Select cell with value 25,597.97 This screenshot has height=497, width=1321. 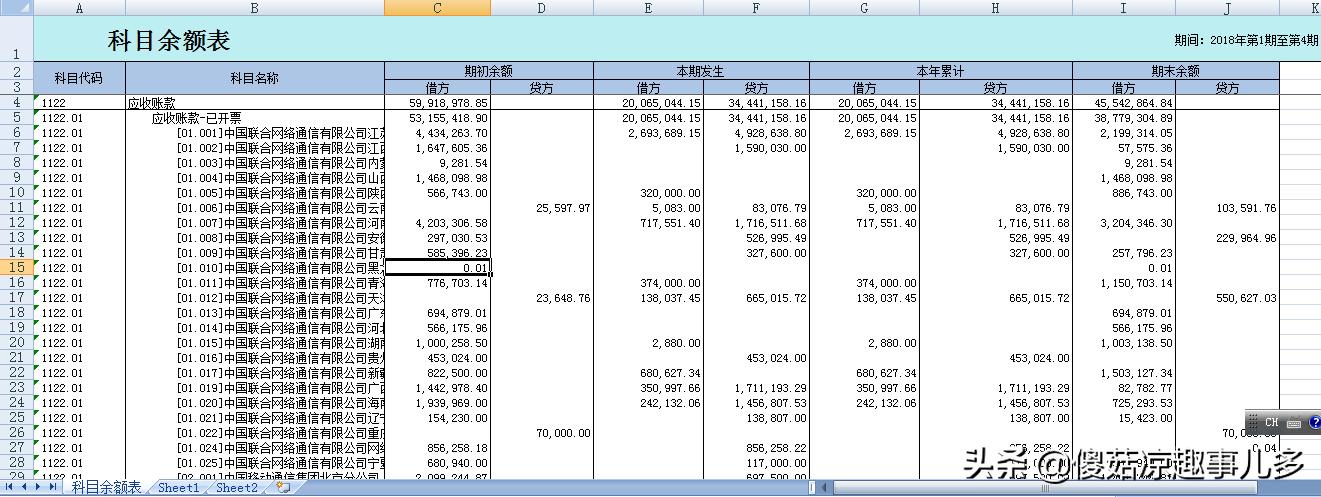click(x=541, y=207)
